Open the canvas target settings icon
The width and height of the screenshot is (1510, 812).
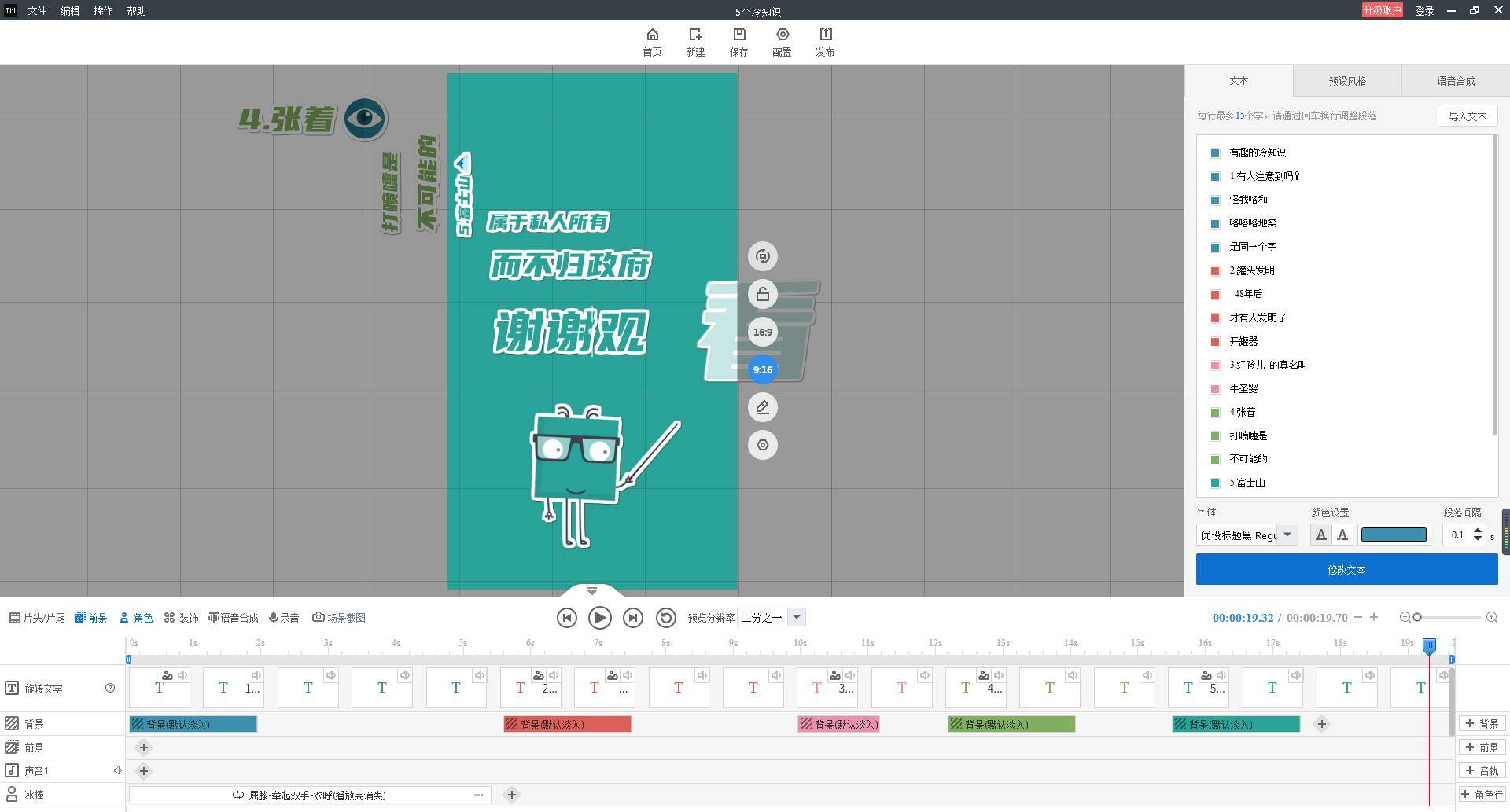762,445
